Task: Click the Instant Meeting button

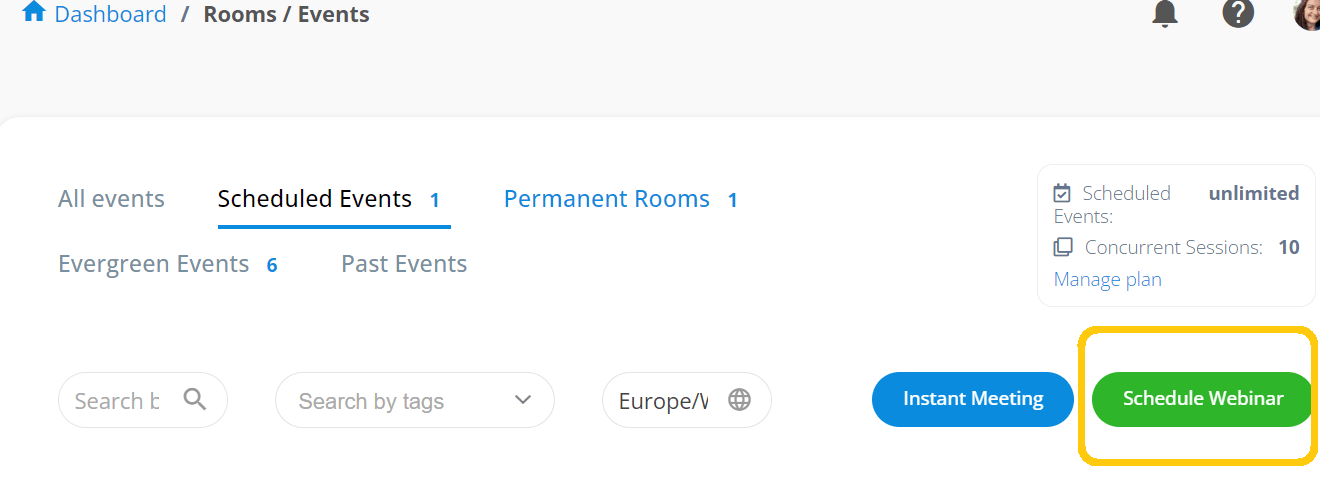Action: tap(973, 399)
